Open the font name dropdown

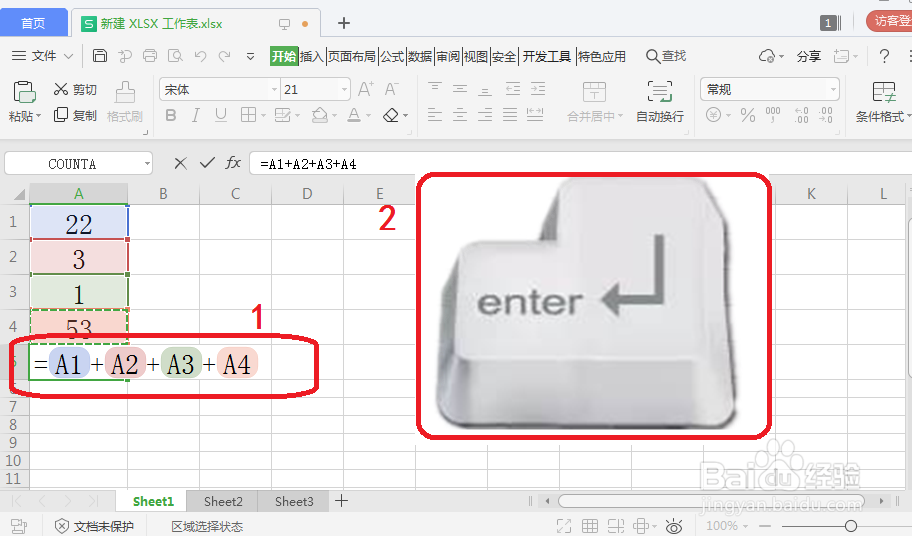point(274,90)
